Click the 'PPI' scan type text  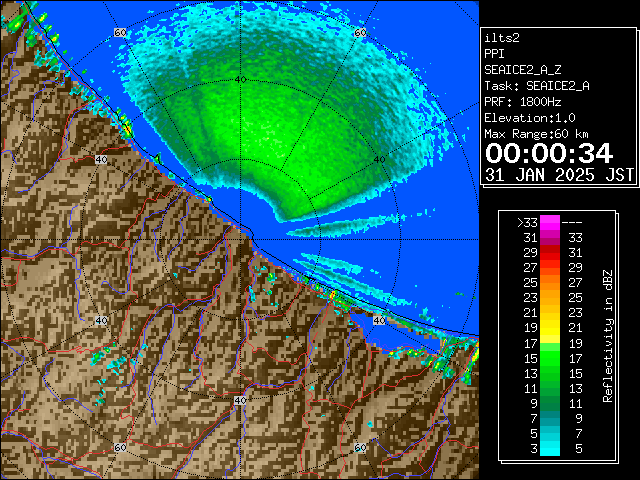pyautogui.click(x=494, y=54)
